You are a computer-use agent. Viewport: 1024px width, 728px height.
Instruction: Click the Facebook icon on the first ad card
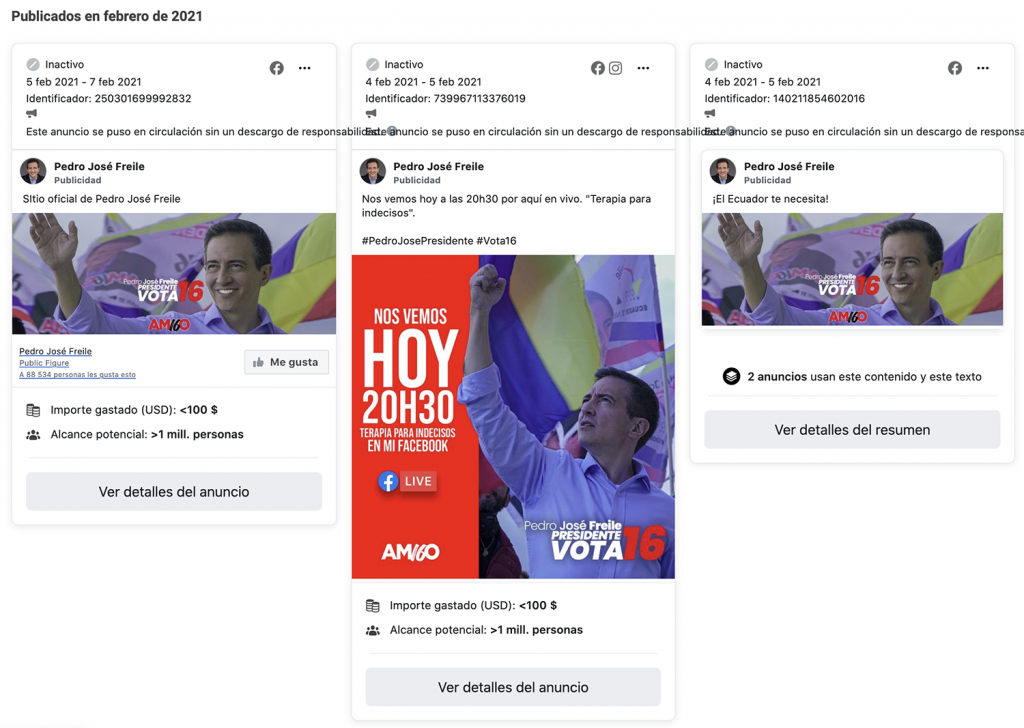point(277,68)
